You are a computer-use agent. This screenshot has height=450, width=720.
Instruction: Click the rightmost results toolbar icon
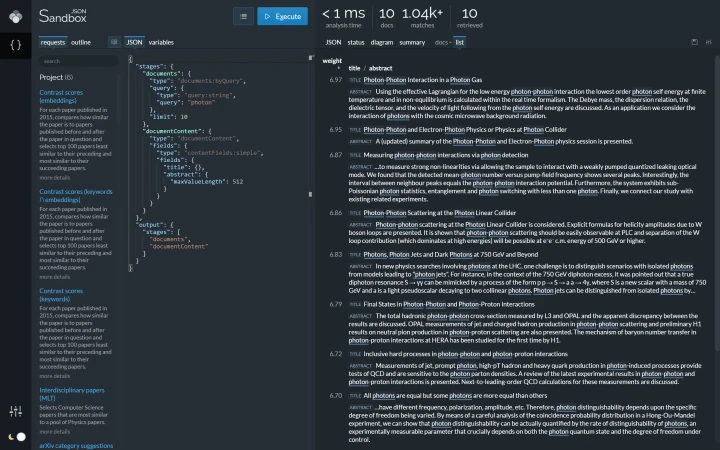[x=709, y=42]
